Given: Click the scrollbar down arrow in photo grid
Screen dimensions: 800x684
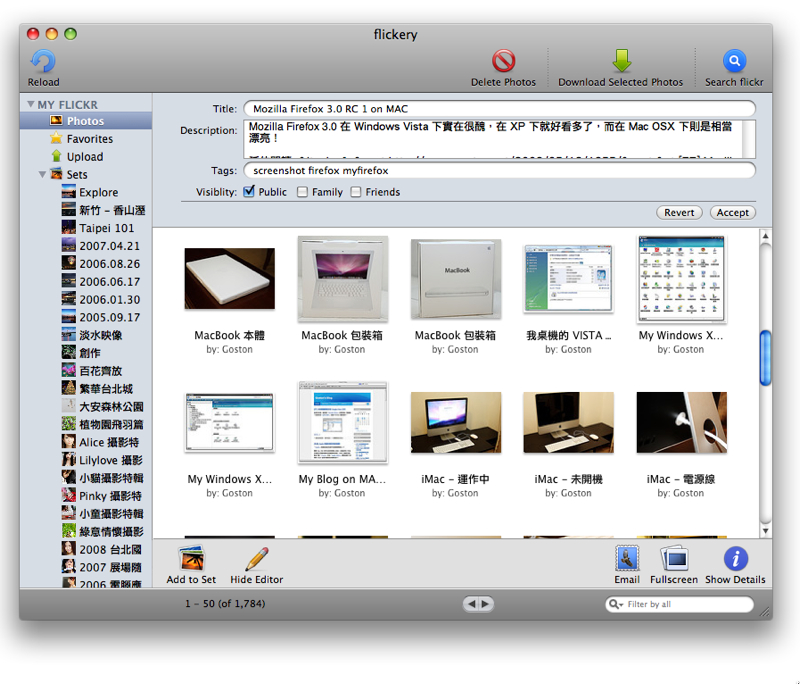Looking at the screenshot, I should point(765,530).
